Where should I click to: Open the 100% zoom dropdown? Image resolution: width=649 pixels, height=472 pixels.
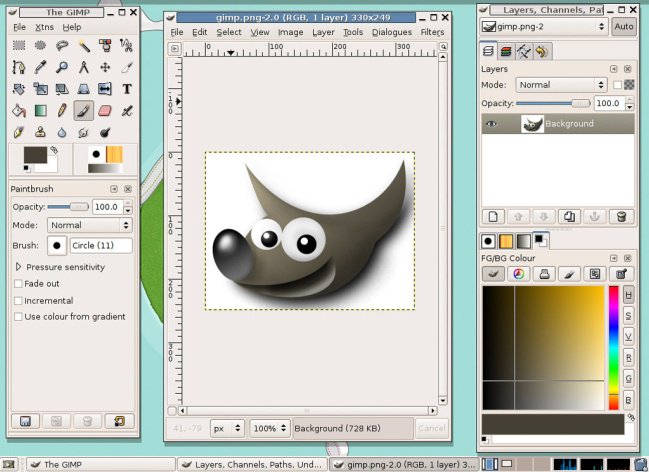[x=269, y=428]
